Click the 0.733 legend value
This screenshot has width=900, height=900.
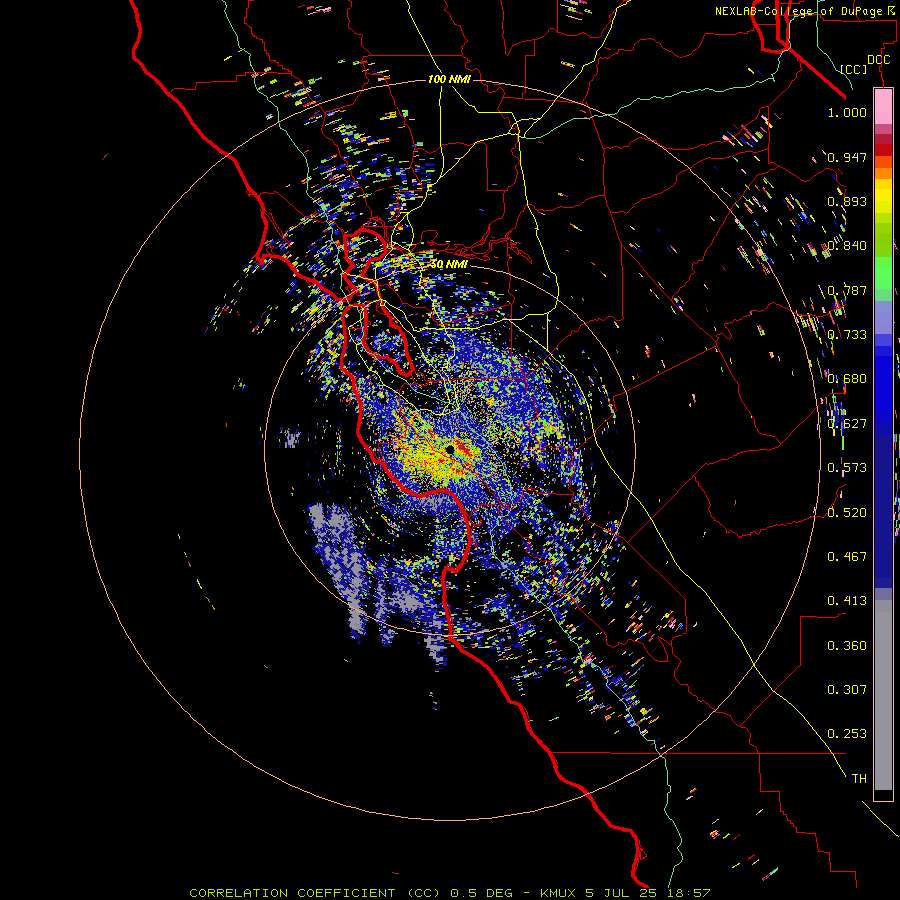point(847,335)
